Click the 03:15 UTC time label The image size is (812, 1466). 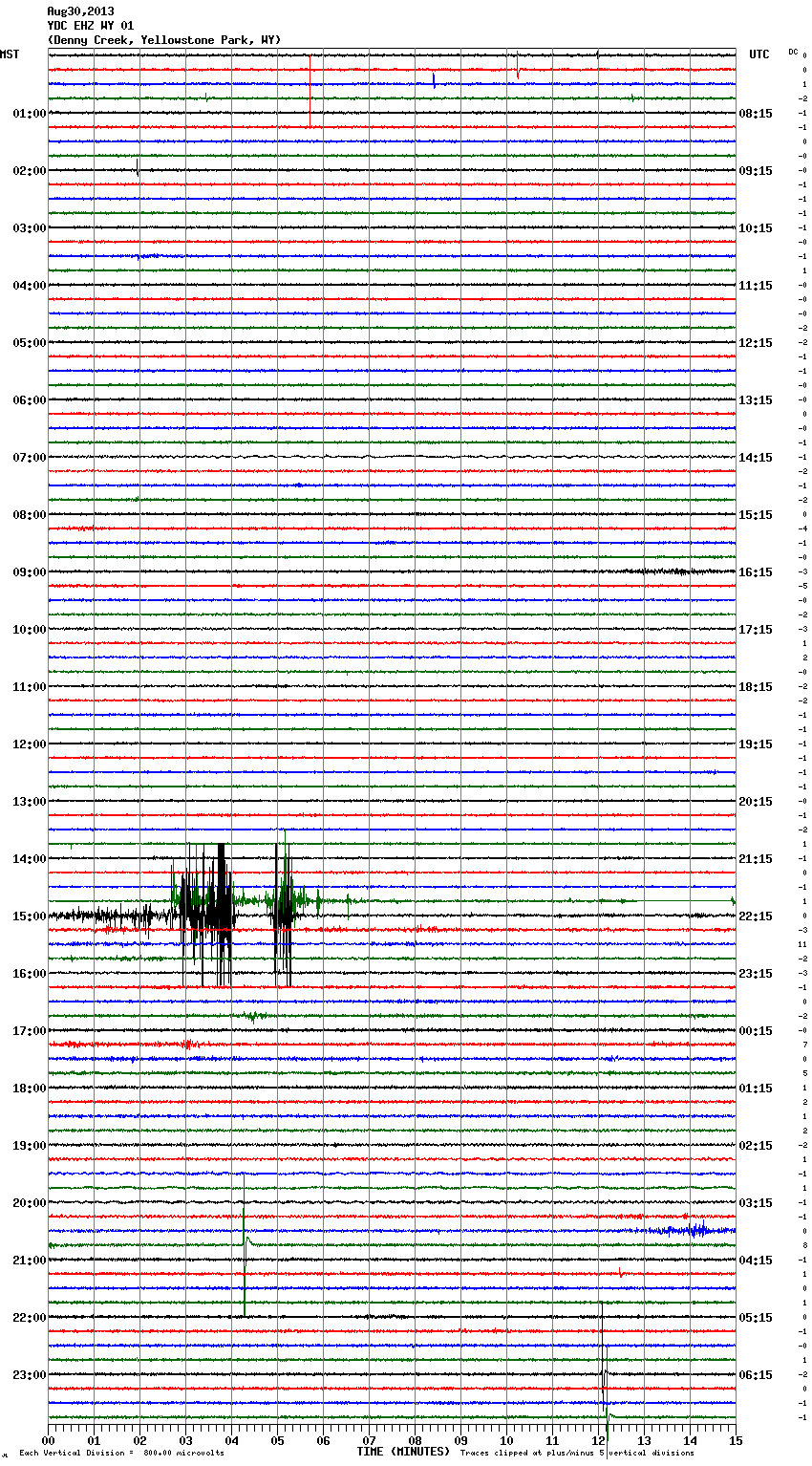tap(756, 1203)
